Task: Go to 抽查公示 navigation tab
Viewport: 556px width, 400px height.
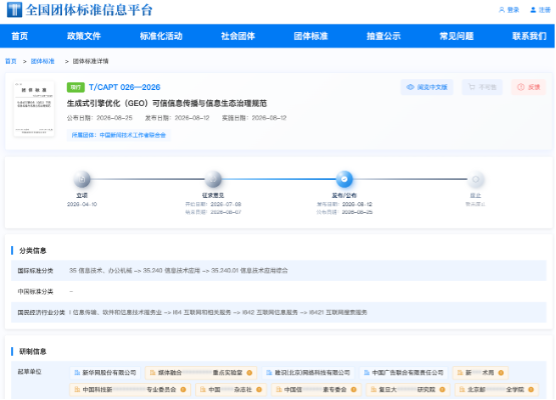Action: [x=384, y=36]
